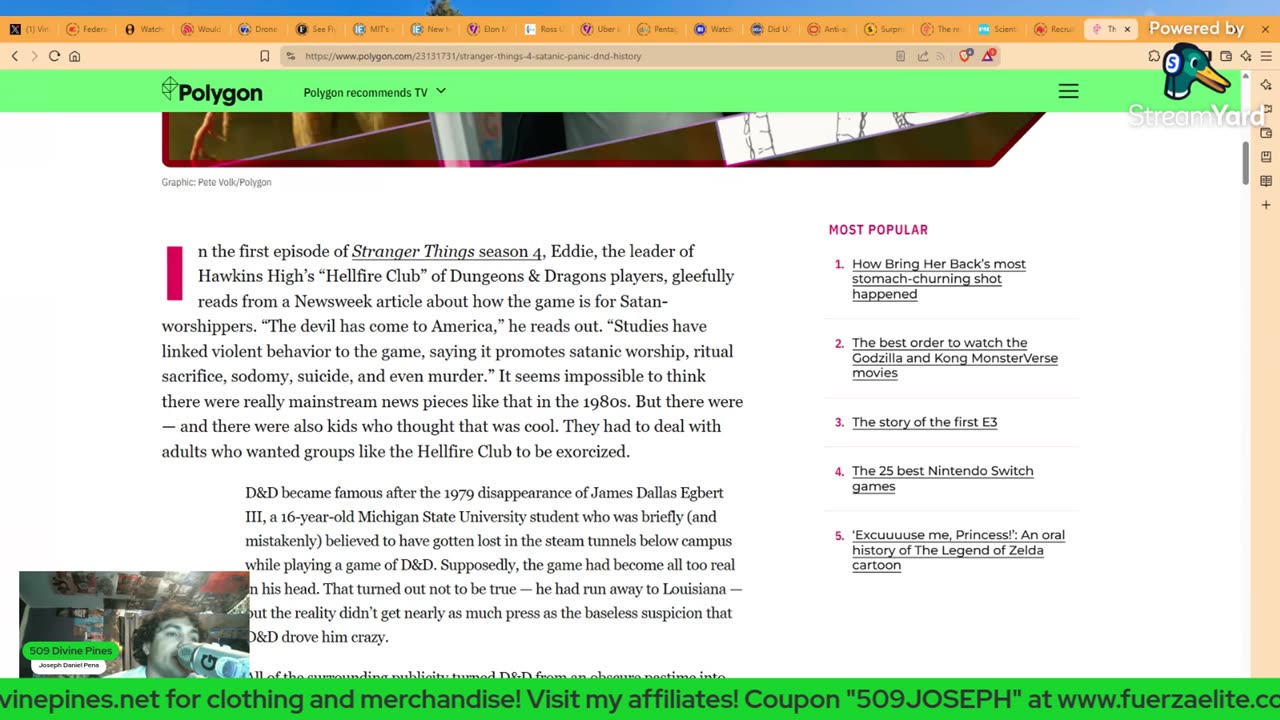Switch to the Drone tab

[x=258, y=29]
